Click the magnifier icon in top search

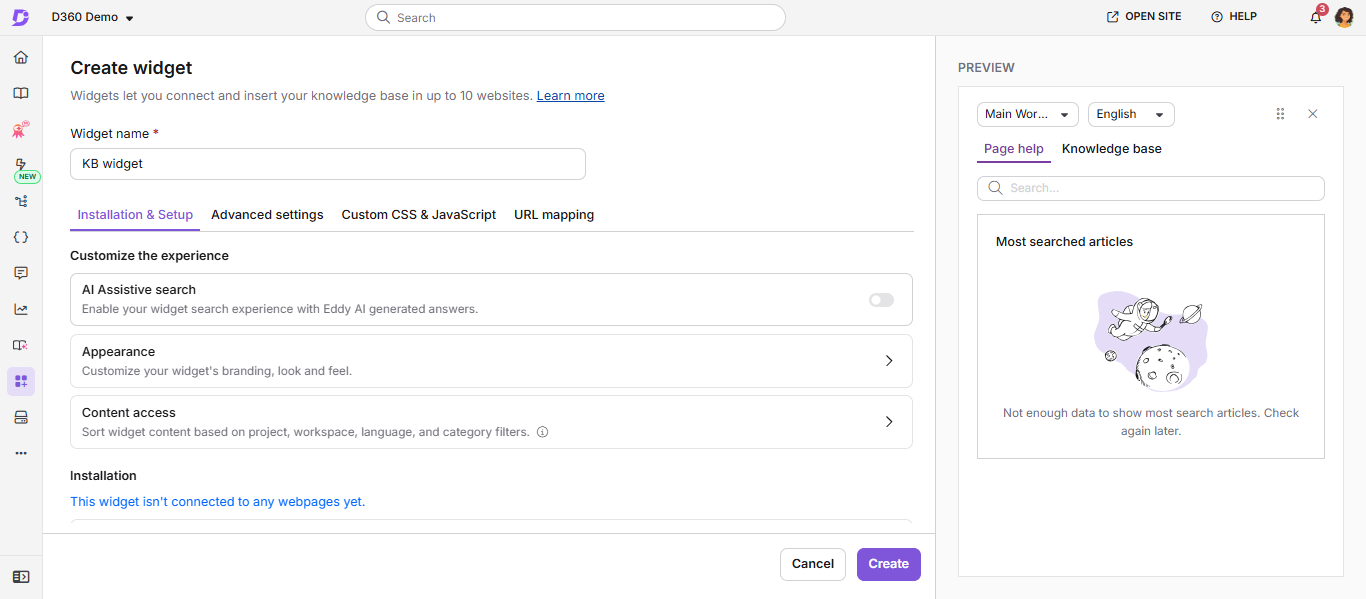(383, 17)
